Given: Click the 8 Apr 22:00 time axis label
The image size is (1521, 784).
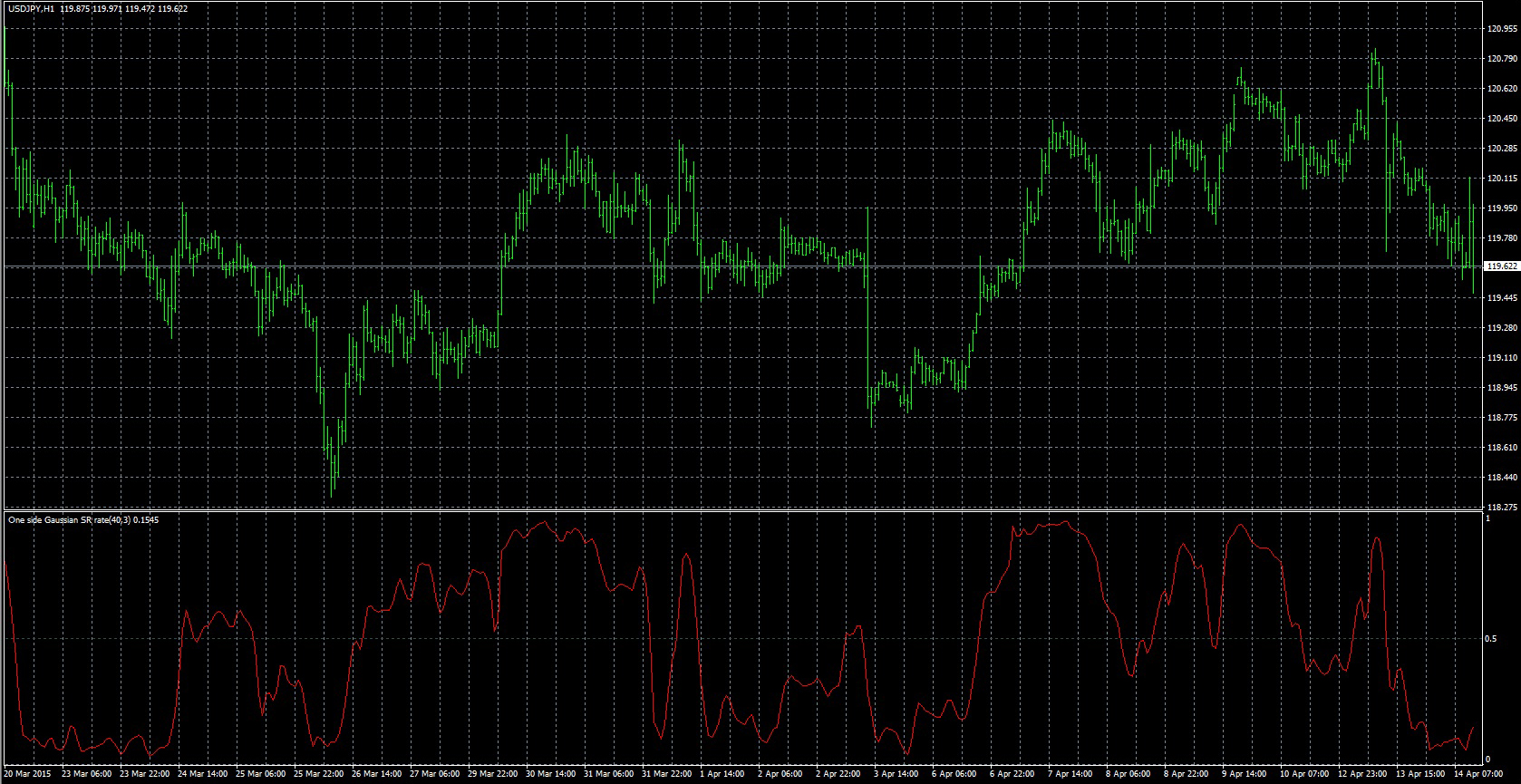Looking at the screenshot, I should [x=1187, y=775].
